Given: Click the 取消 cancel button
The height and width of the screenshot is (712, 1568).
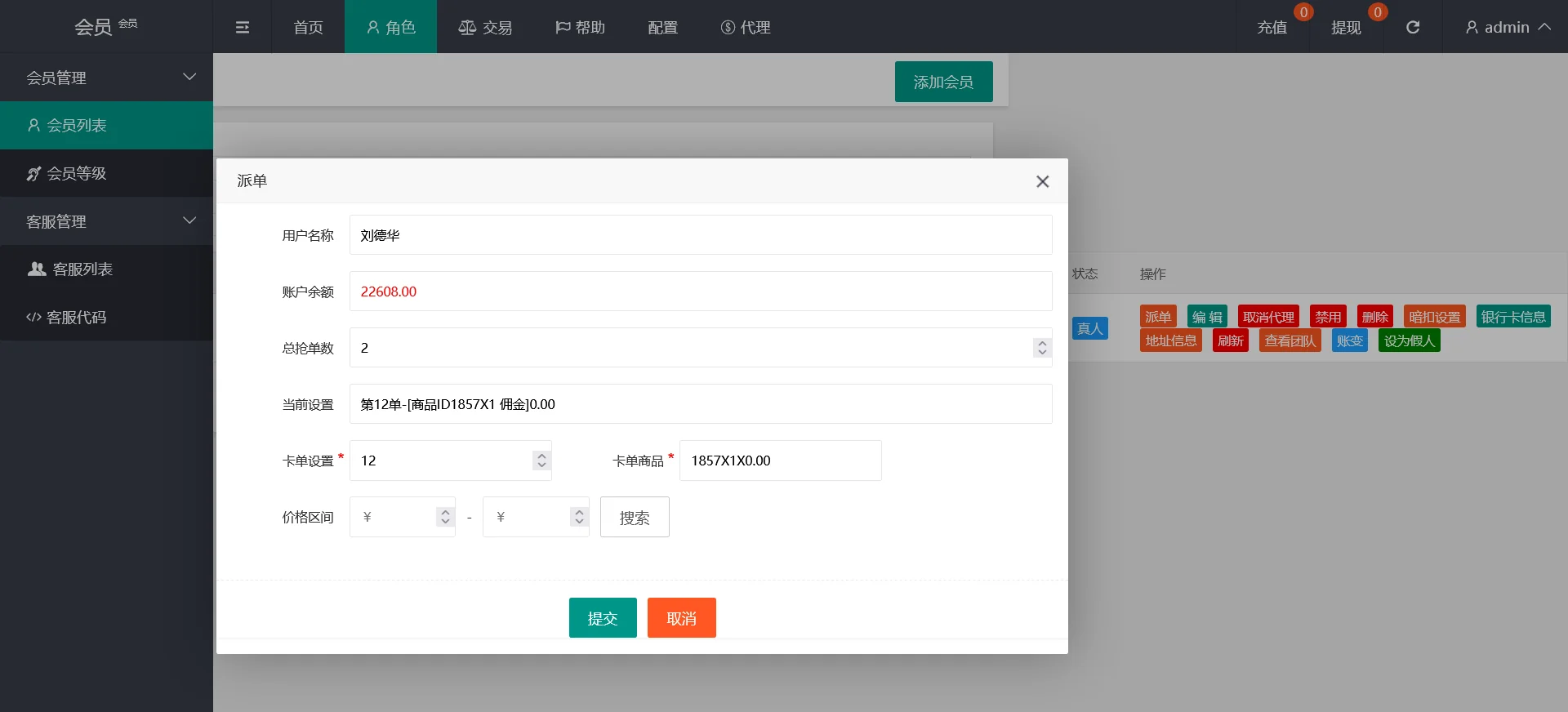Looking at the screenshot, I should tap(681, 618).
